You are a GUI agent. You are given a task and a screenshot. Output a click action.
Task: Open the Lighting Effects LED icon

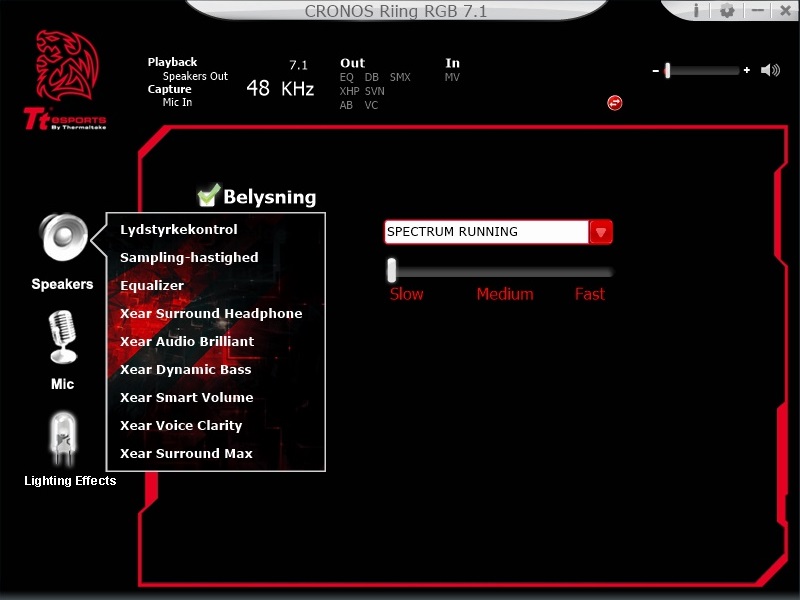[x=63, y=439]
